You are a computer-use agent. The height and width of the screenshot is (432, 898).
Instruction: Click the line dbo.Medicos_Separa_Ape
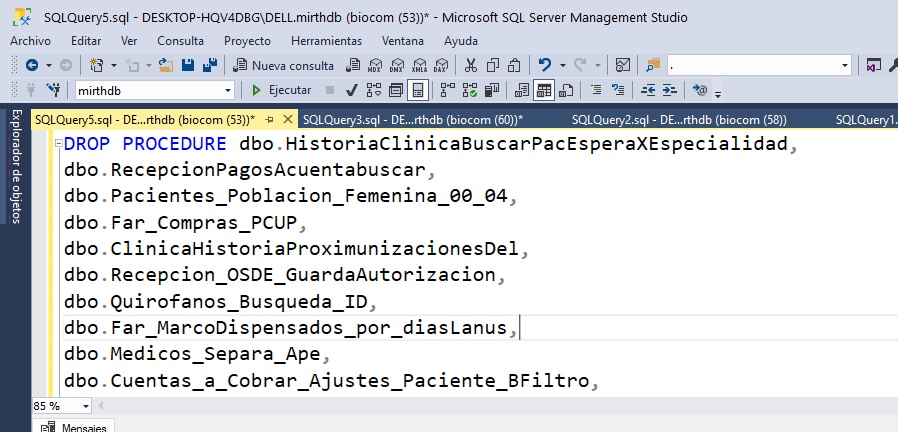pos(197,354)
